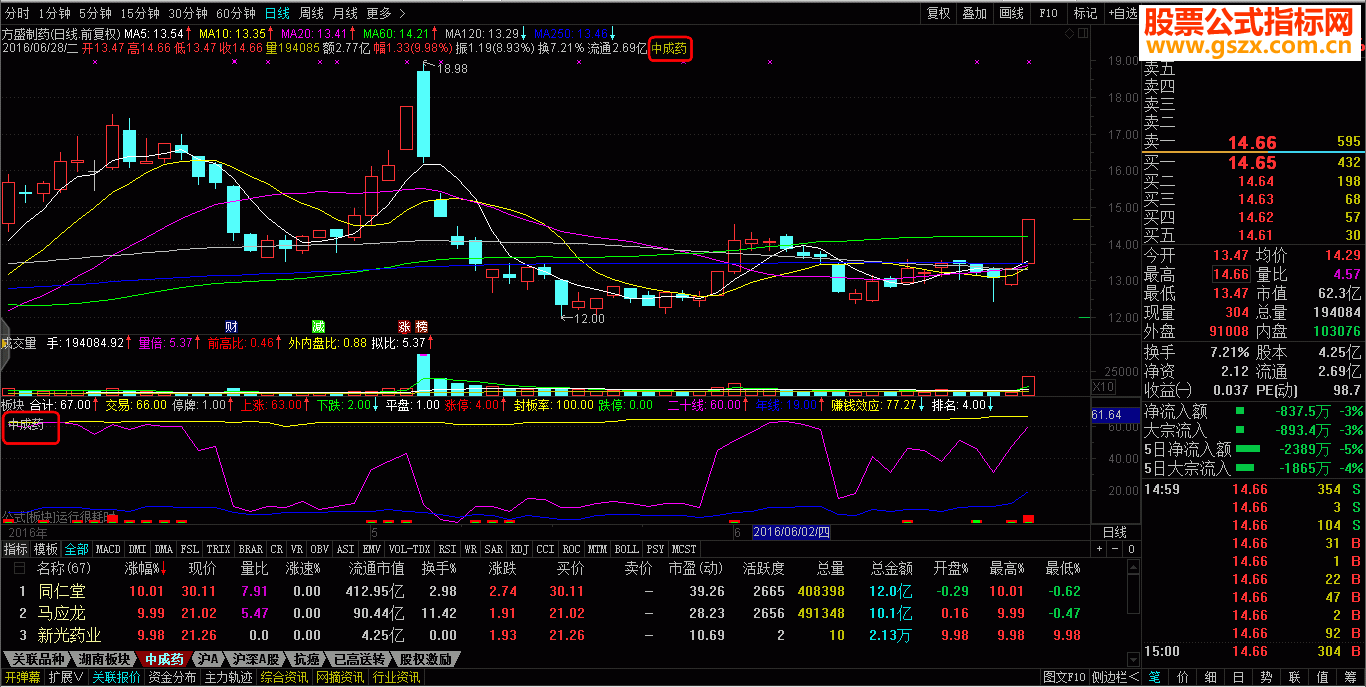This screenshot has width=1366, height=687.
Task: Open the F10 company info
Action: pyautogui.click(x=1048, y=13)
